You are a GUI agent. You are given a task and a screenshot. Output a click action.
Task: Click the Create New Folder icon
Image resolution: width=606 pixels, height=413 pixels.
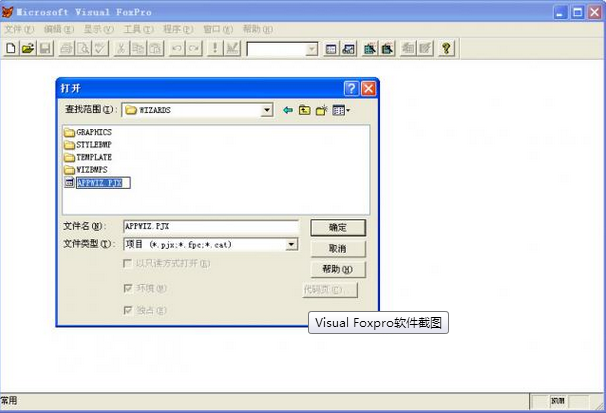point(322,110)
